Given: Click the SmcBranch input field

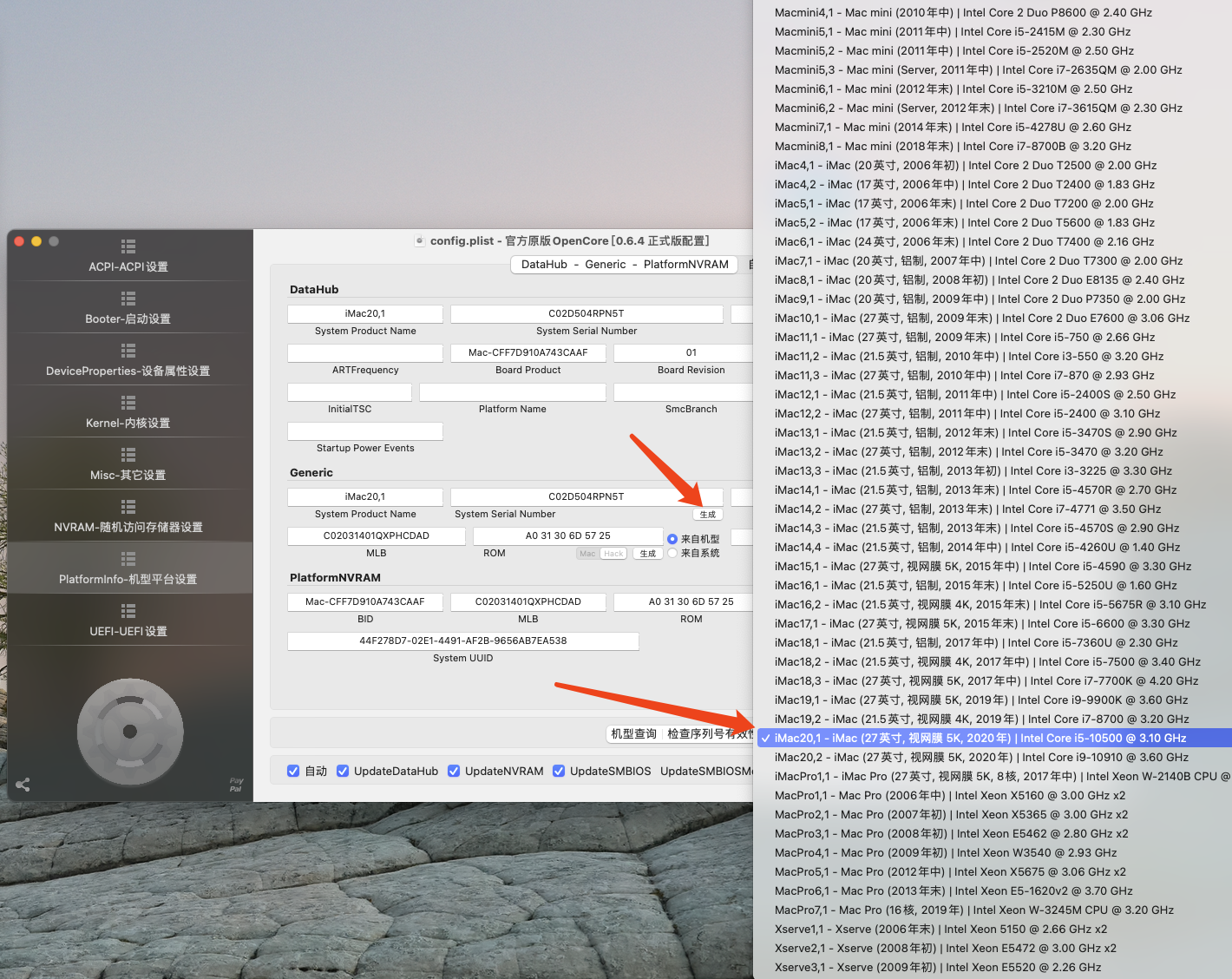Looking at the screenshot, I should pos(684,391).
